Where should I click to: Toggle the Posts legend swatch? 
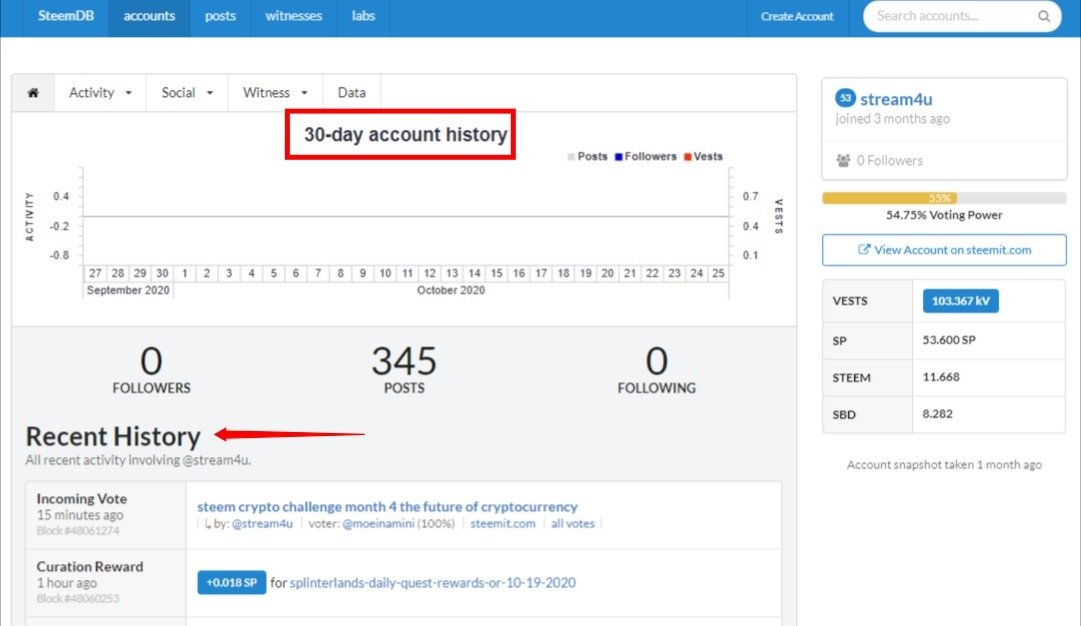571,156
